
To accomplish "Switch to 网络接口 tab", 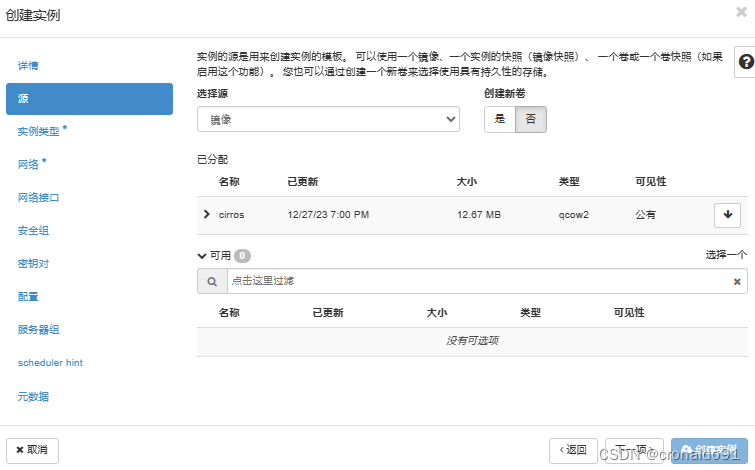I will tap(38, 197).
